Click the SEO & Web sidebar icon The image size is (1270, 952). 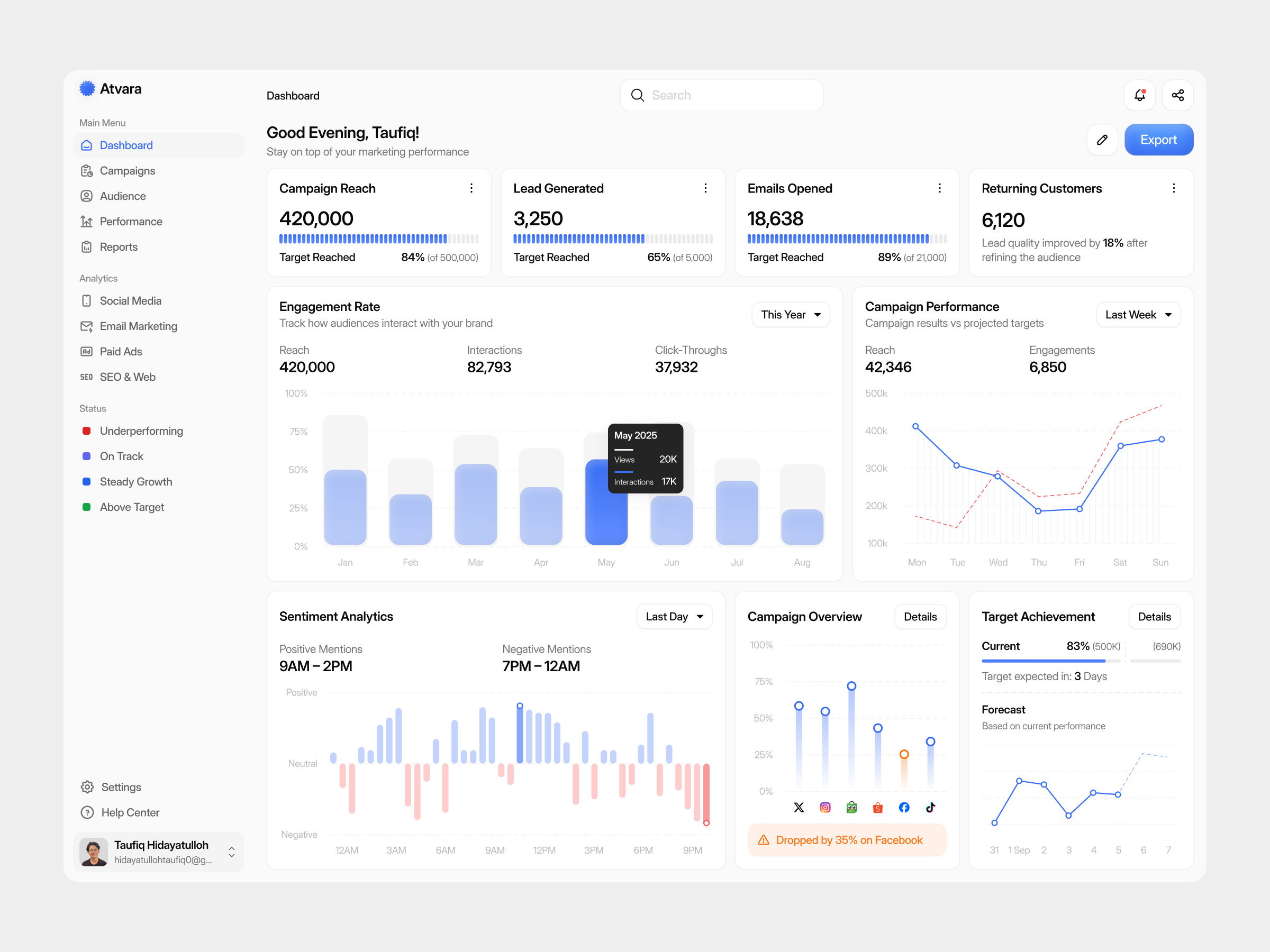pyautogui.click(x=86, y=377)
